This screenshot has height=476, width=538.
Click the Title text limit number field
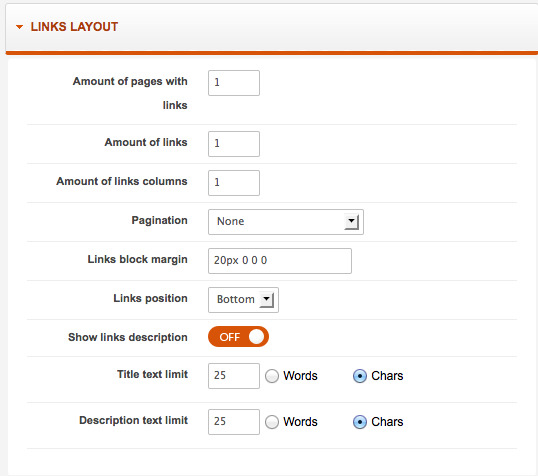234,376
